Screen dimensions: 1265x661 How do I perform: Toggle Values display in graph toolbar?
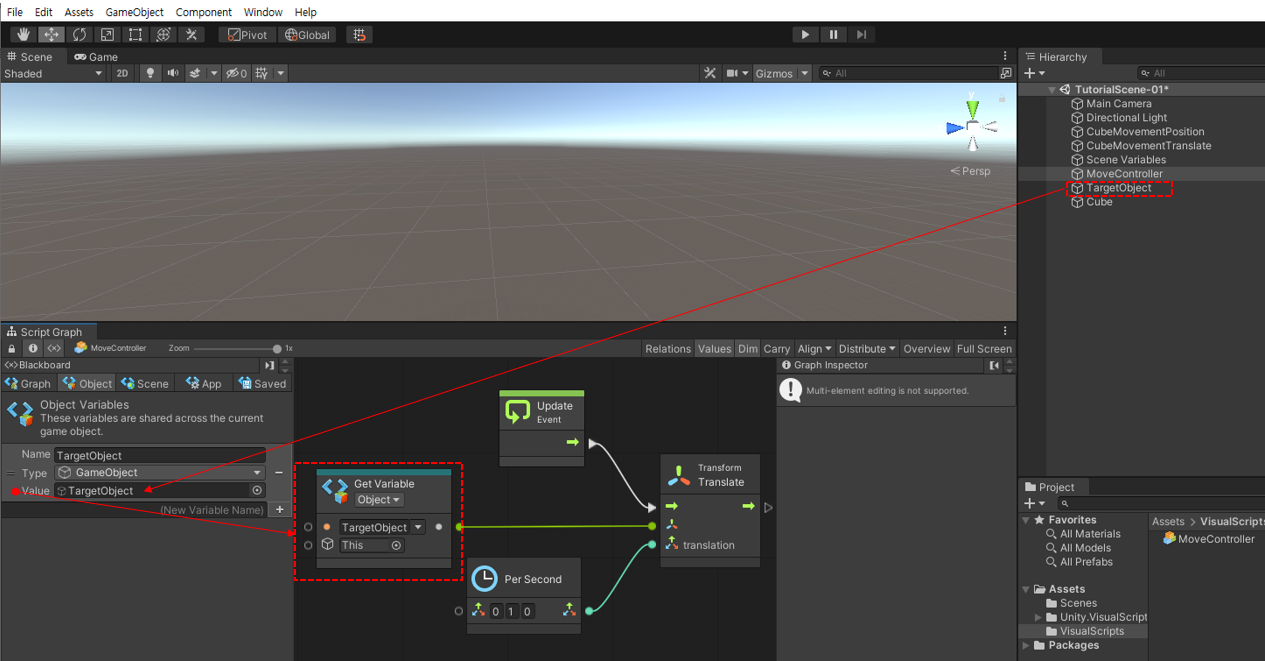[714, 348]
